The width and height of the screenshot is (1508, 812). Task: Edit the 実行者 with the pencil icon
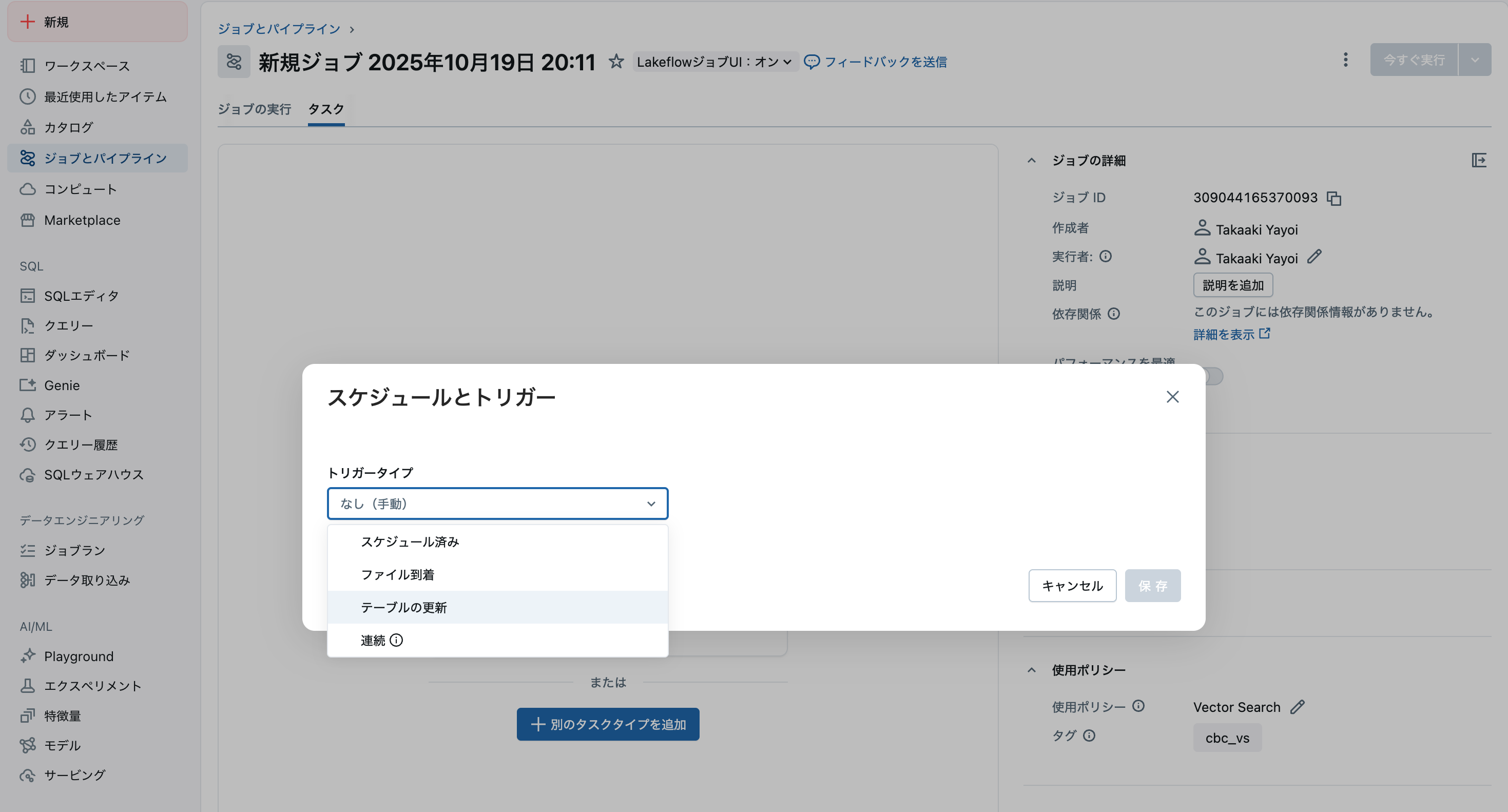coord(1316,257)
